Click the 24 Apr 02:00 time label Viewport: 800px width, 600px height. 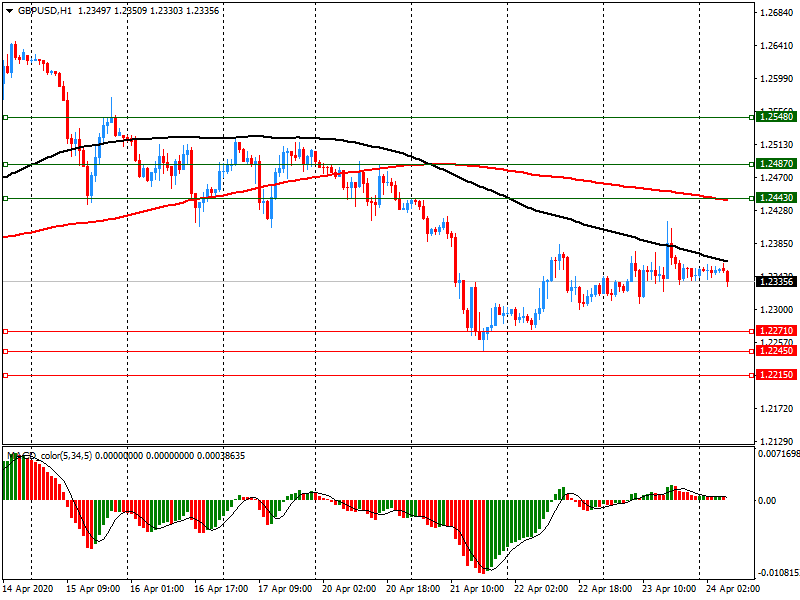click(734, 589)
